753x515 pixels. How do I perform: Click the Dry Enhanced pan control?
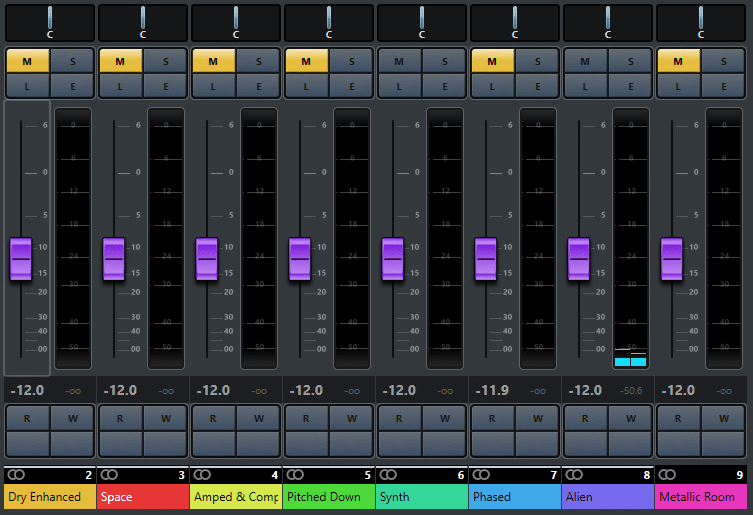click(50, 23)
